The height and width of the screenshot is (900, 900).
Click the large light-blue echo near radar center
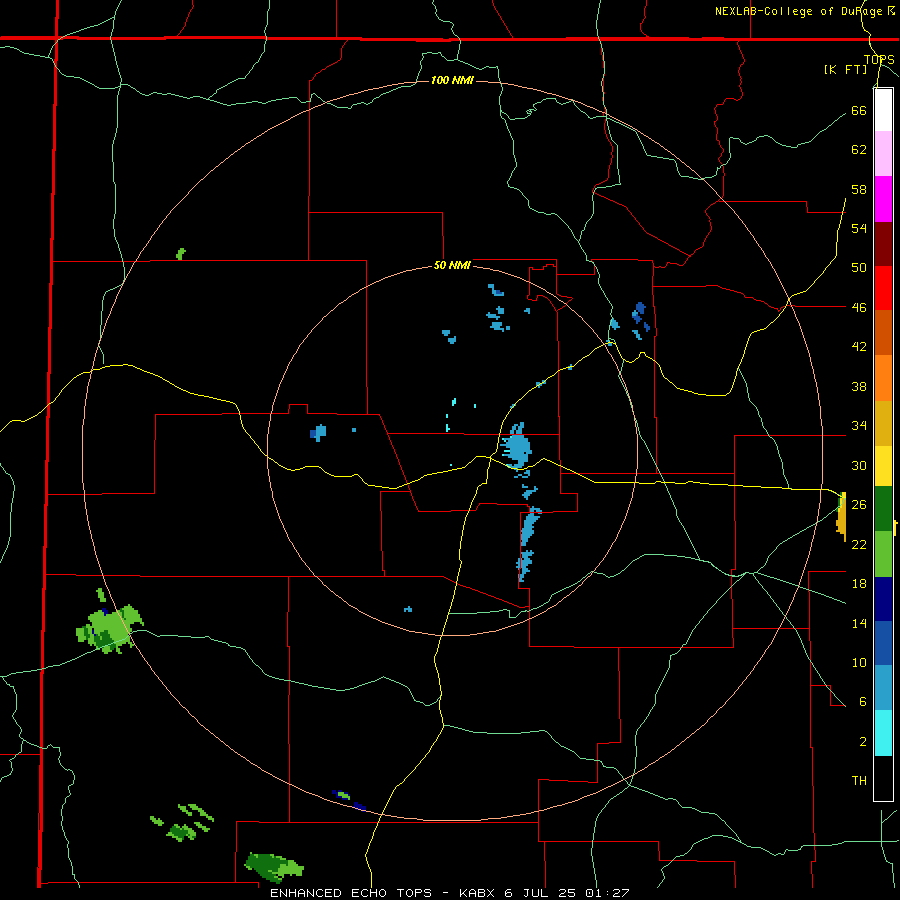pos(516,448)
